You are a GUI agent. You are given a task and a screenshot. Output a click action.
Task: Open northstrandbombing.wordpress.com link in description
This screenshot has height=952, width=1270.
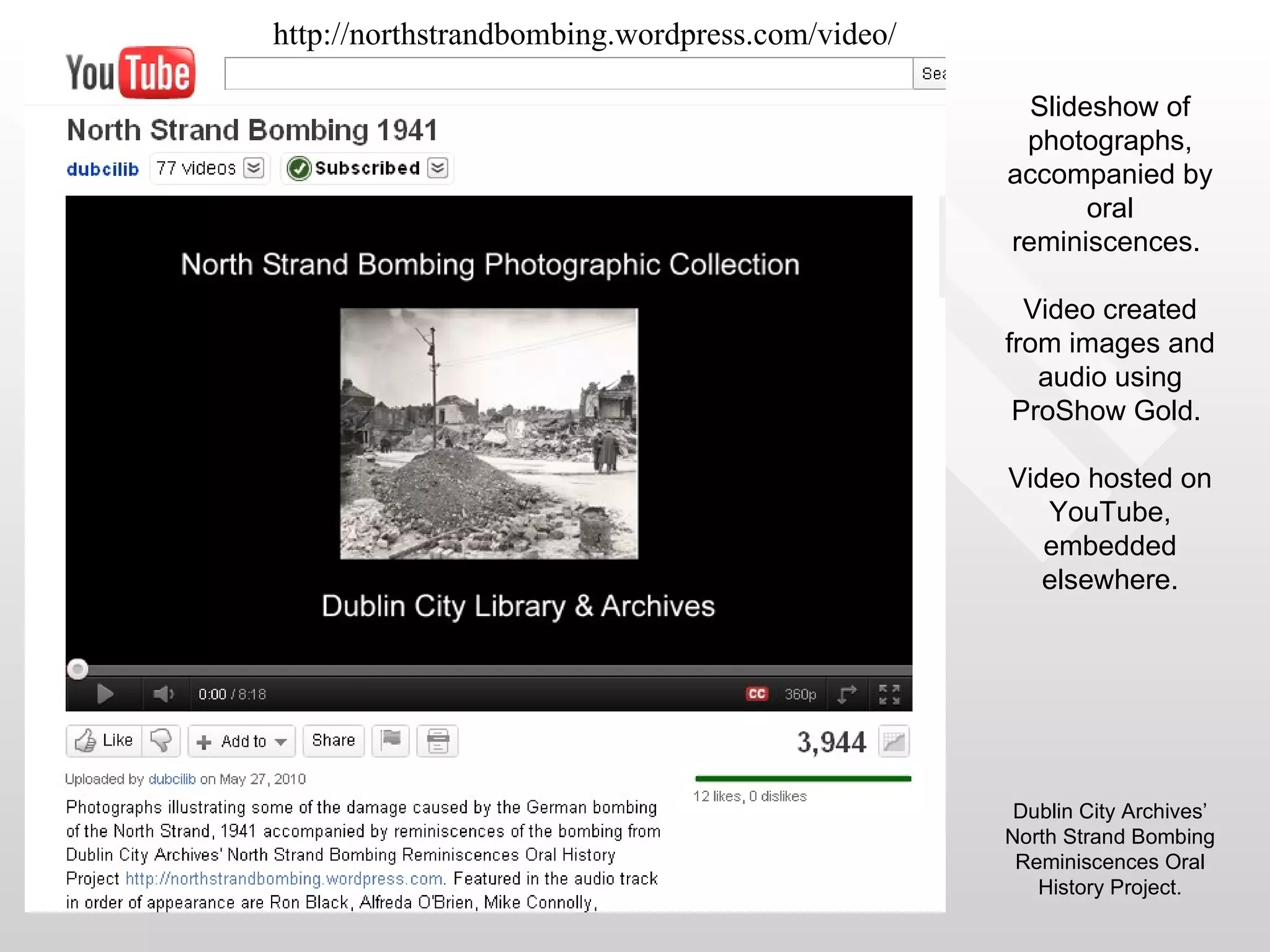tap(285, 879)
